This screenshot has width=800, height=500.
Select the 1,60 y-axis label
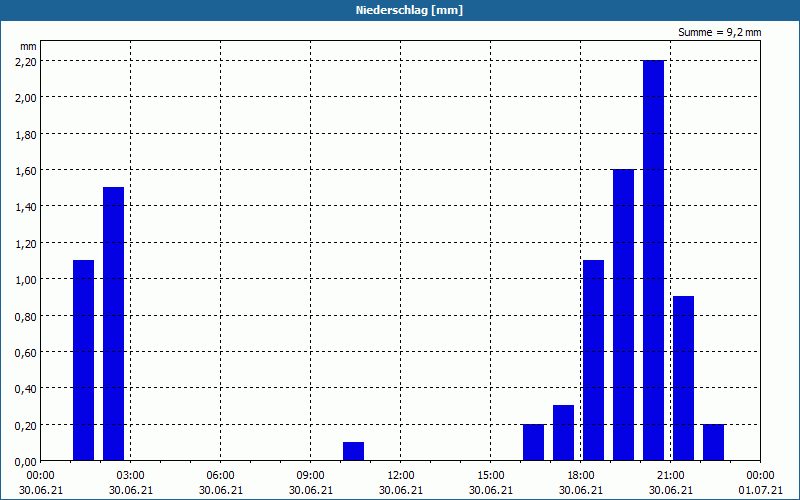click(x=26, y=170)
